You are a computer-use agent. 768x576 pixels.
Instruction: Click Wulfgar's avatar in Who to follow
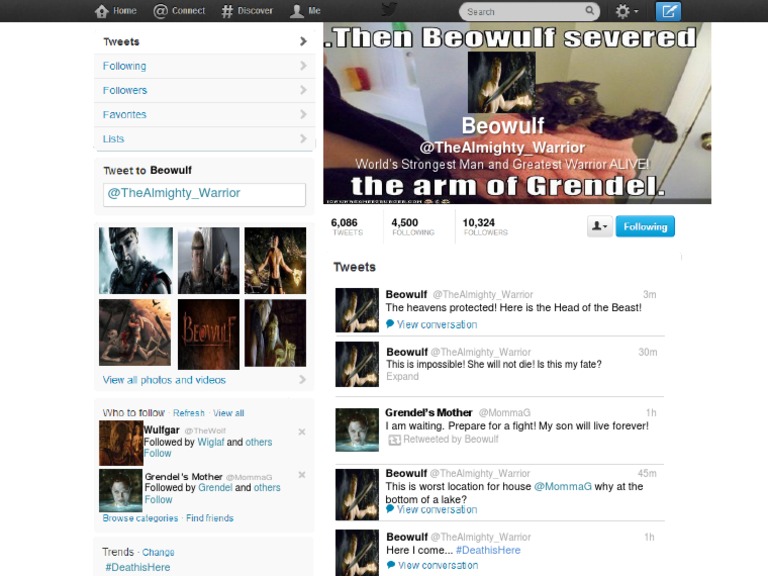(x=121, y=443)
